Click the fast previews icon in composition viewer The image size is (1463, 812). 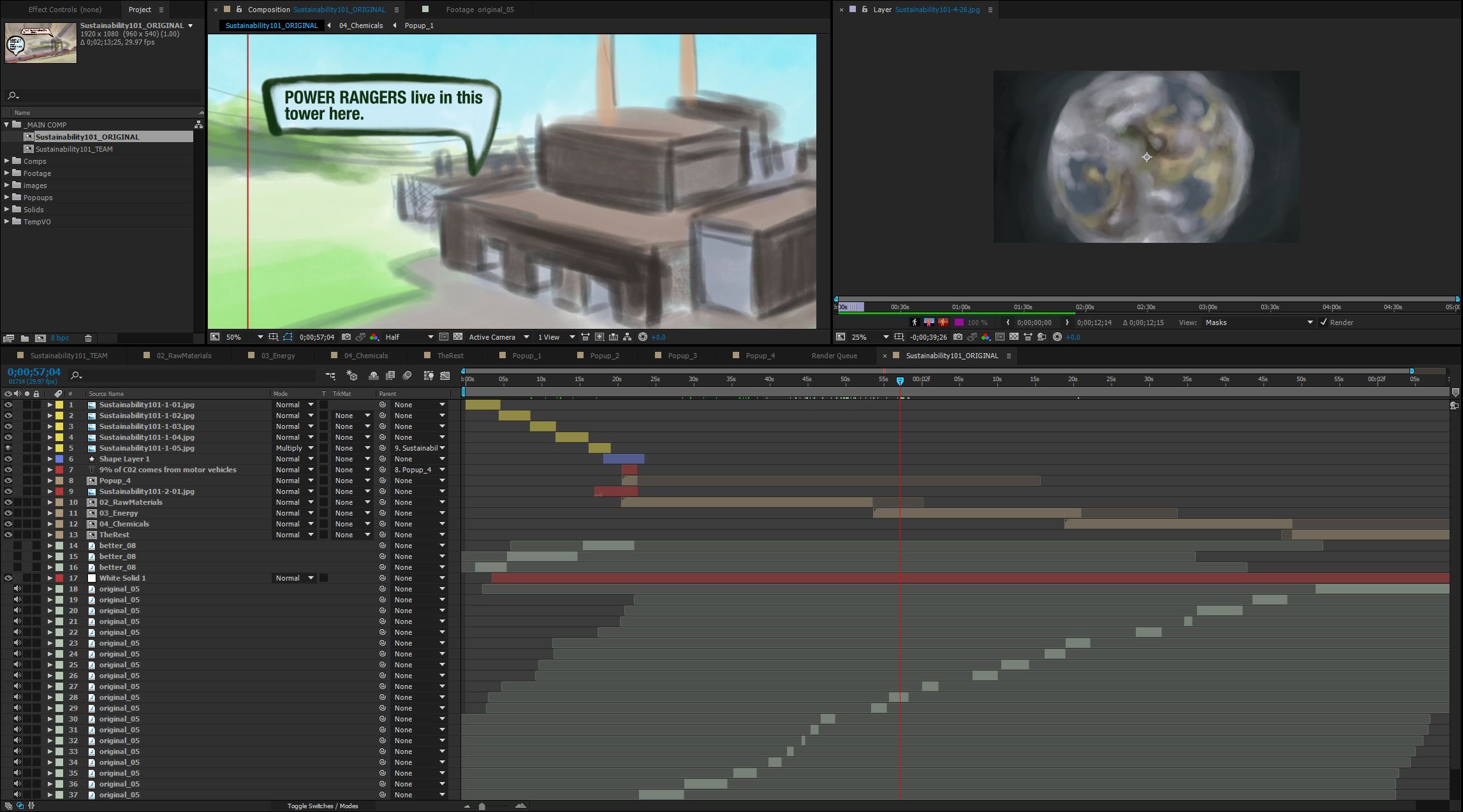click(x=599, y=337)
